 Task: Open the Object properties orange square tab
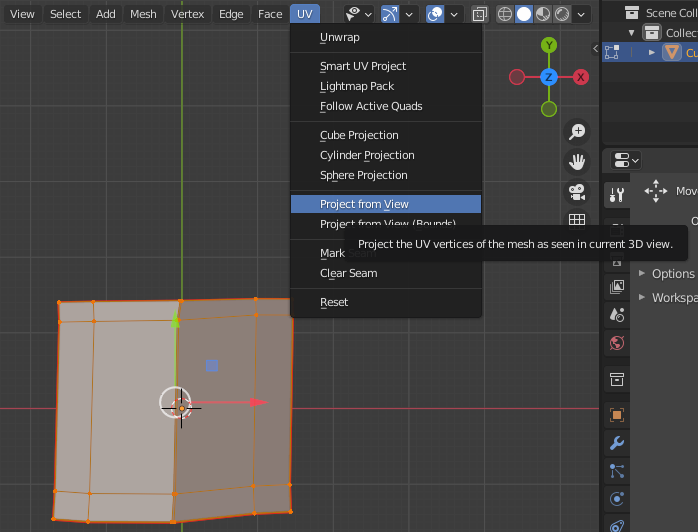pos(617,415)
